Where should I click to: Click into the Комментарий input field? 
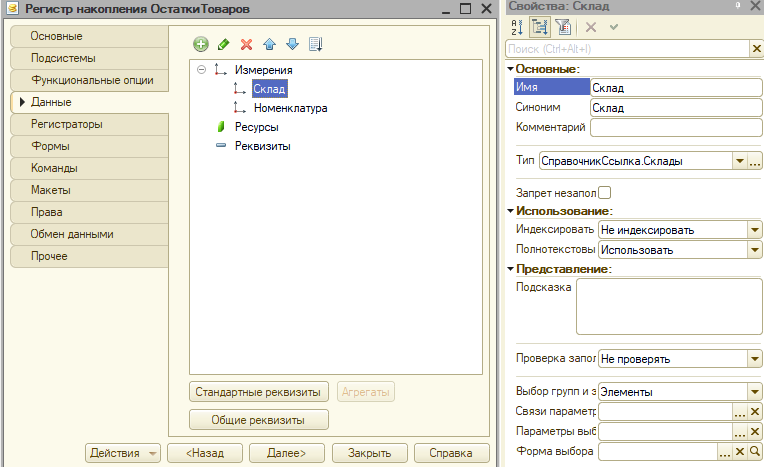click(x=676, y=127)
